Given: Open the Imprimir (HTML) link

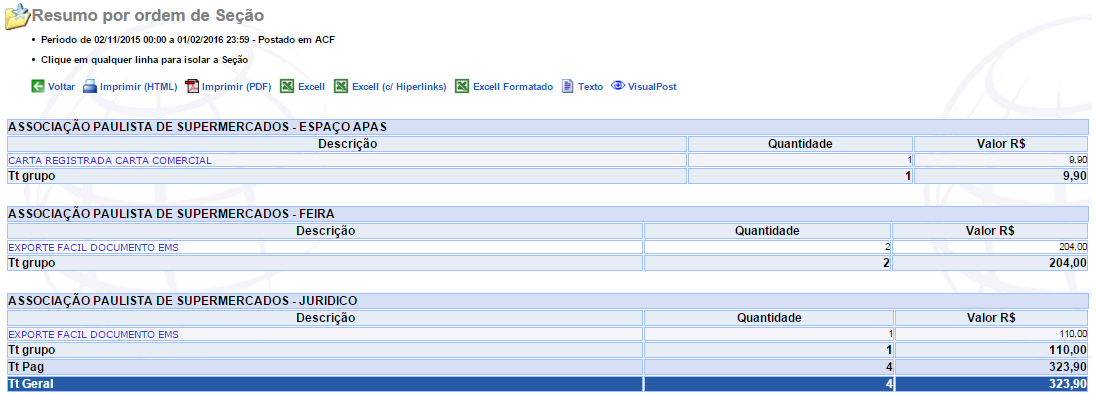Looking at the screenshot, I should tap(138, 87).
